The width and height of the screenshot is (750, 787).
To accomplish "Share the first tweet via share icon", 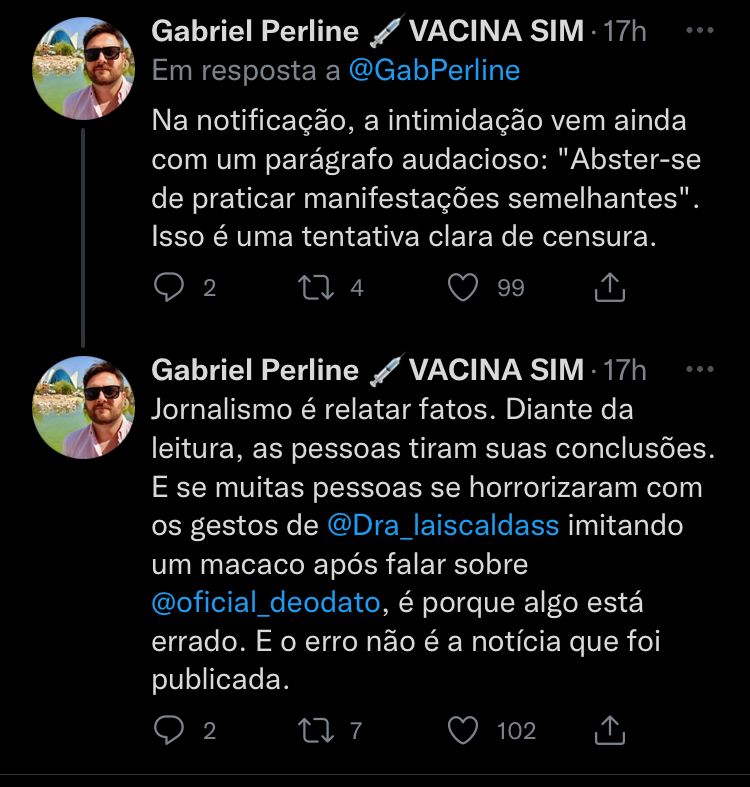I will click(609, 288).
